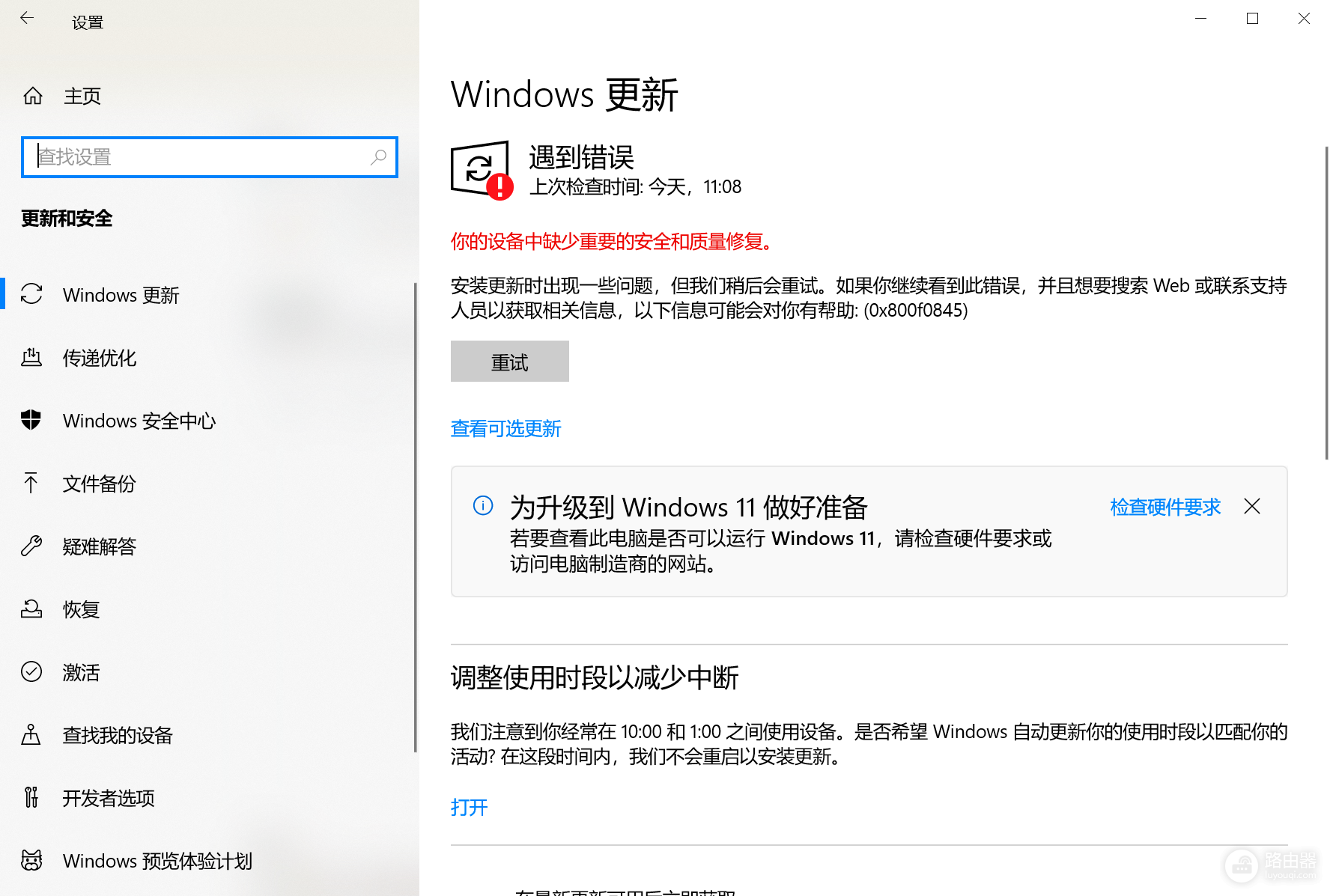Screen dimensions: 1330x896
Task: Minimize the Settings window
Action: (x=1201, y=18)
